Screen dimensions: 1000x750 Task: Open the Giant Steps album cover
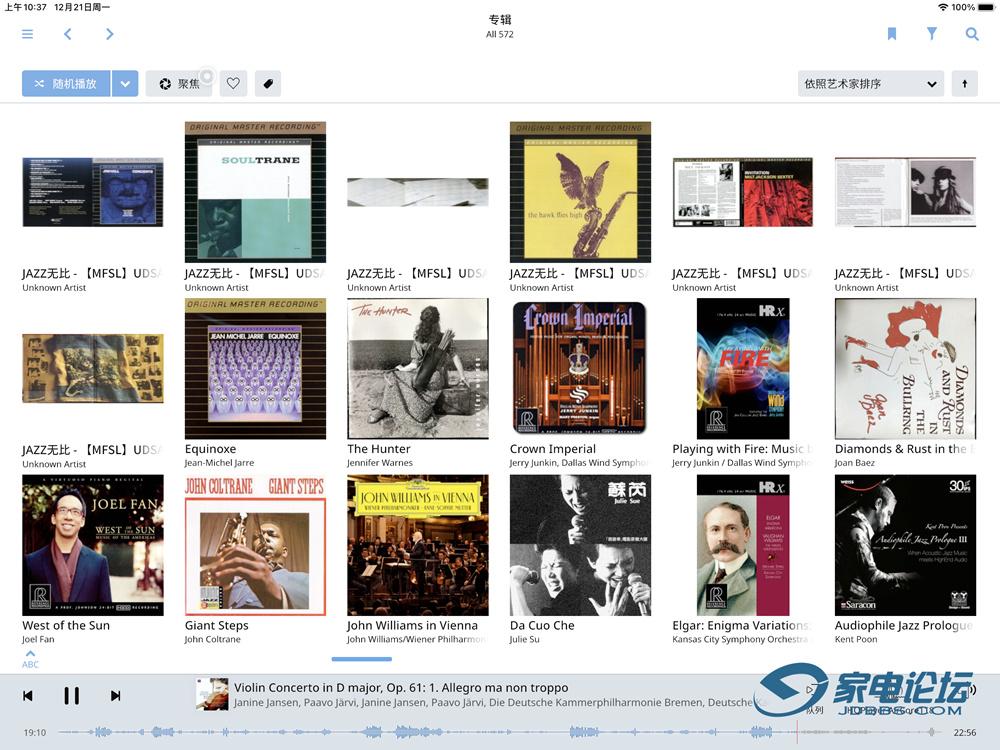pos(255,545)
